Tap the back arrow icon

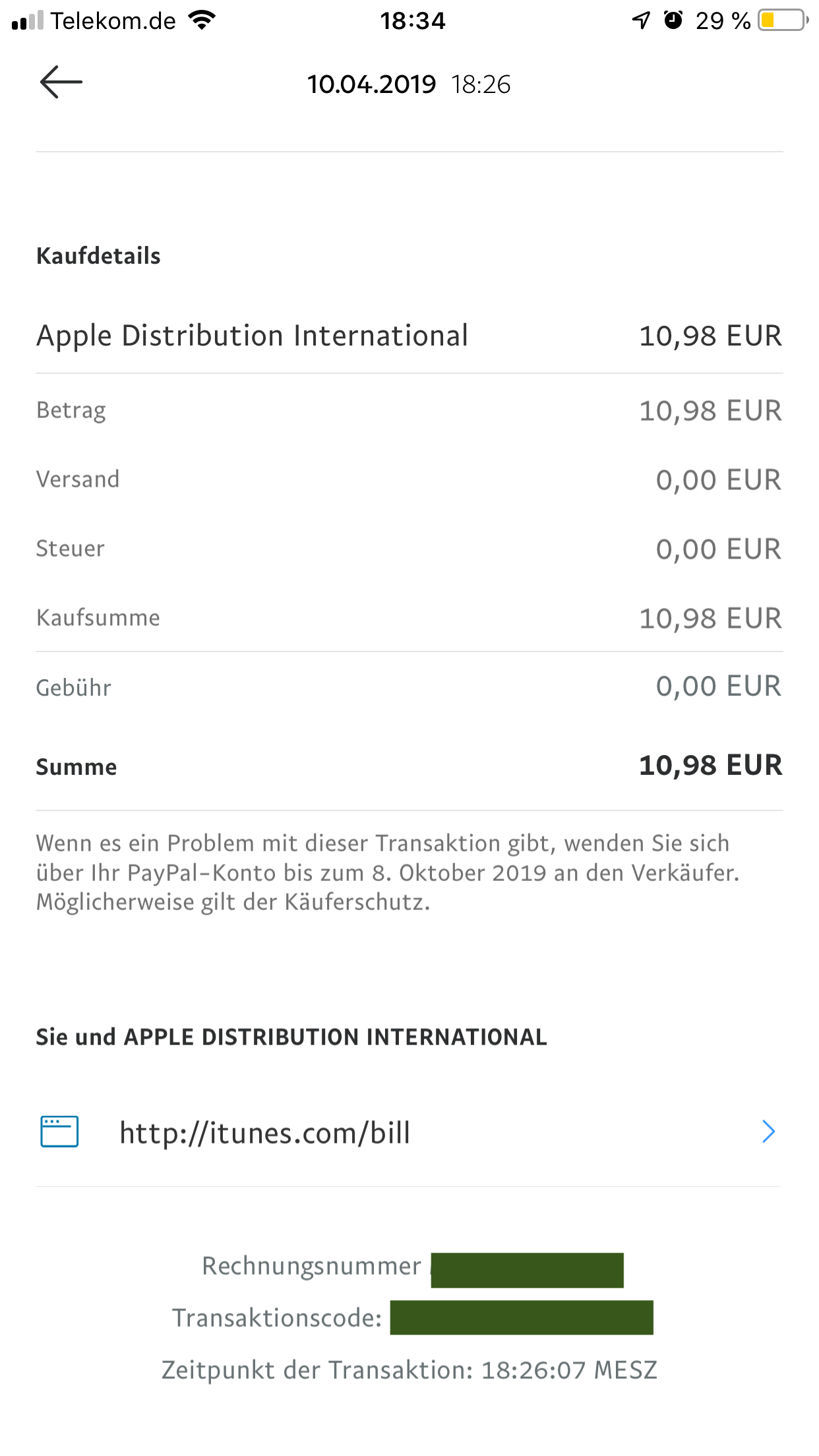pyautogui.click(x=61, y=82)
